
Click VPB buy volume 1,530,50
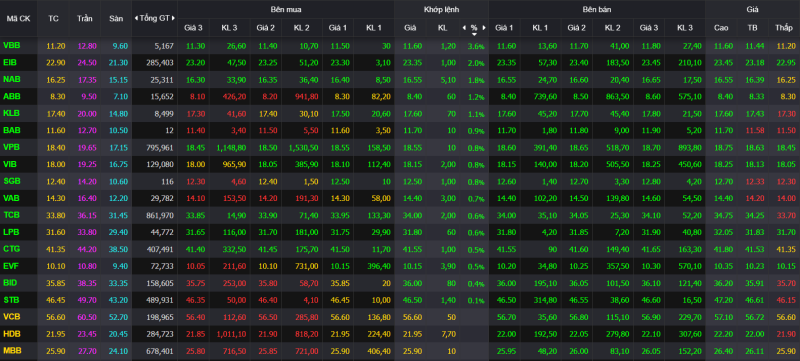point(303,148)
